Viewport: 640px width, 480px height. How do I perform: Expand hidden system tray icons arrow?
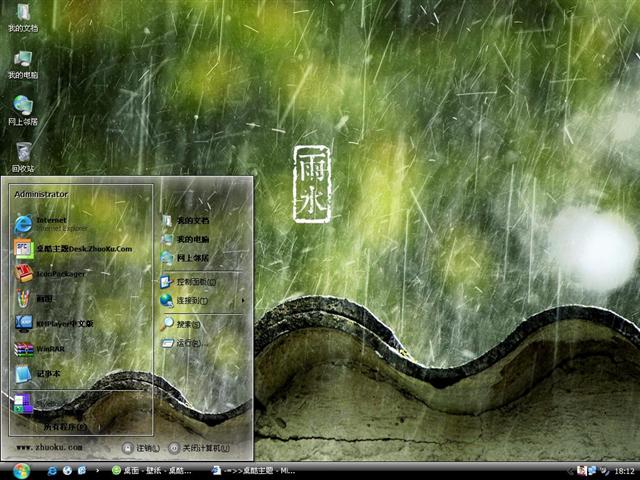(x=571, y=471)
